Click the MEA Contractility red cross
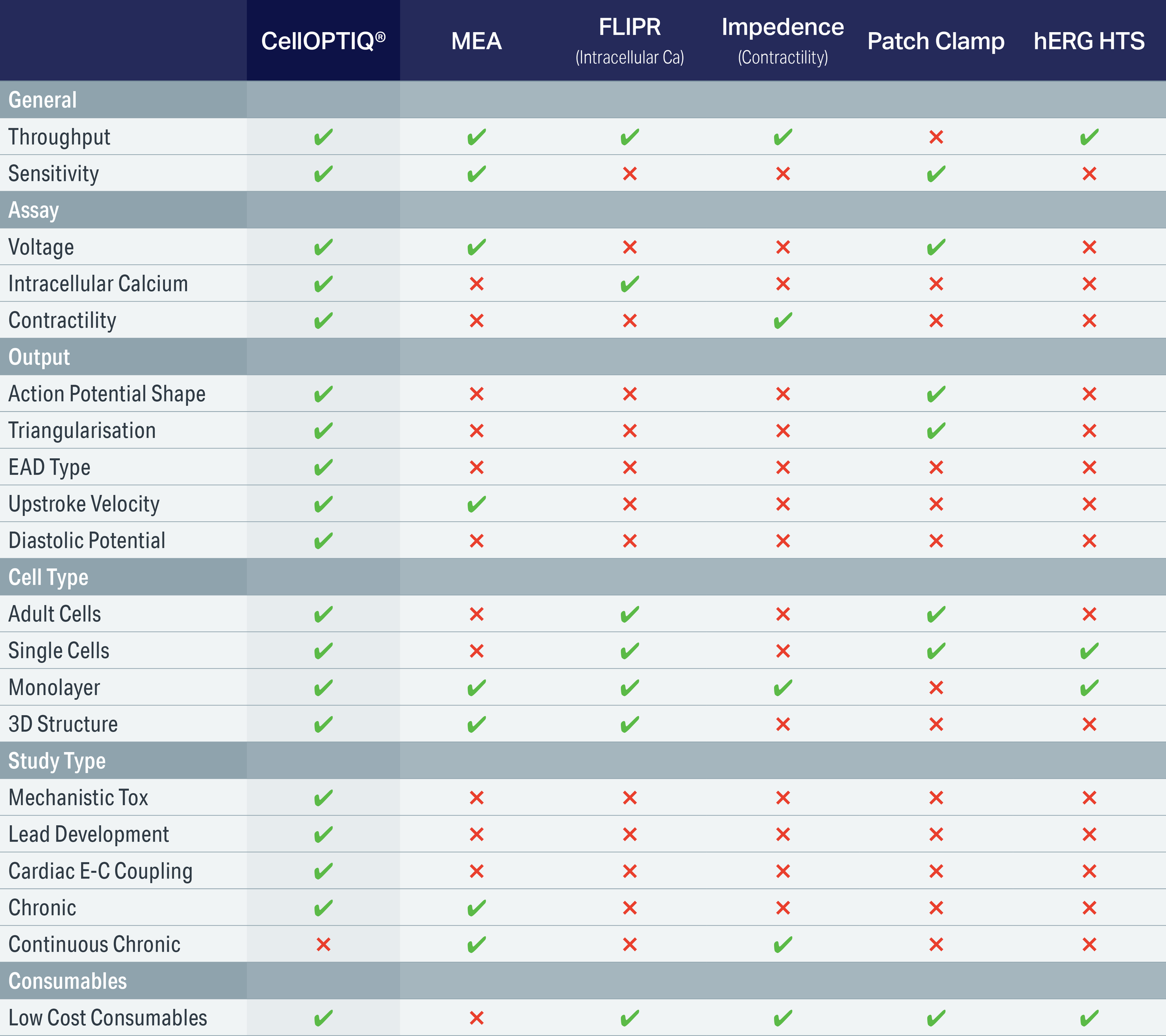Screen dimensions: 1166x1036 point(477,320)
